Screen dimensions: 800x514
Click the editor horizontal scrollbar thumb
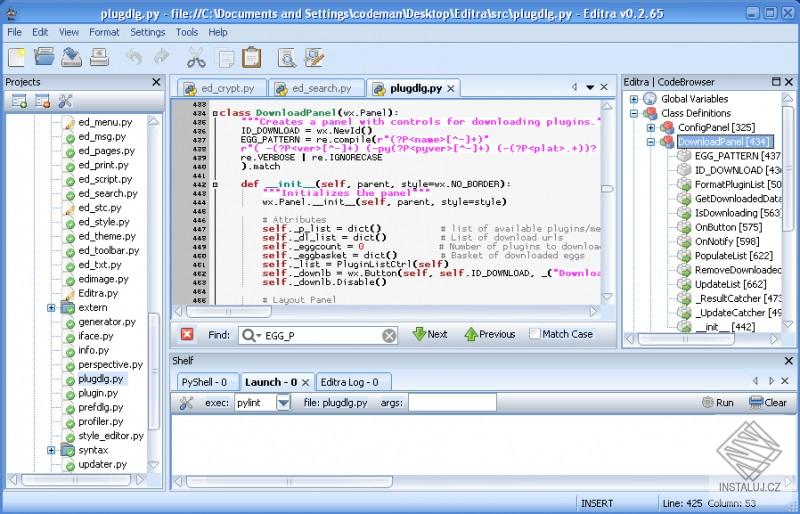click(229, 311)
